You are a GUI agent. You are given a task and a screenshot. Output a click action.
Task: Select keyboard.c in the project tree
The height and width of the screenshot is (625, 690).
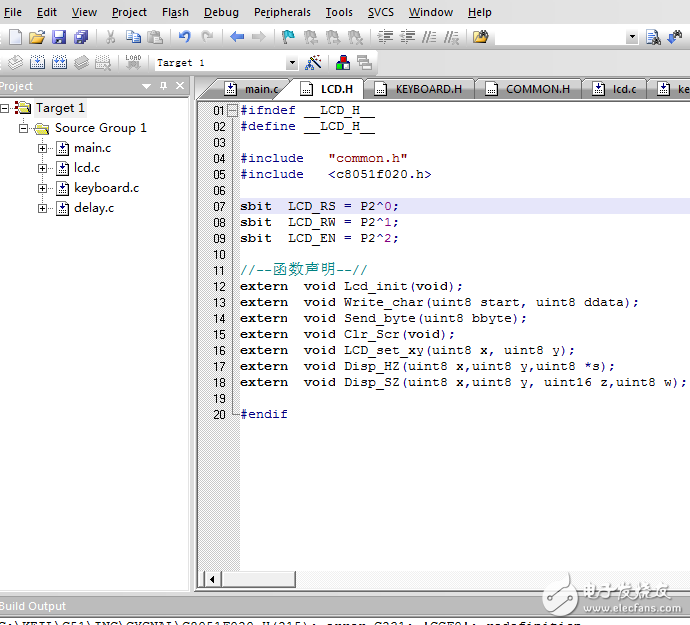point(106,188)
